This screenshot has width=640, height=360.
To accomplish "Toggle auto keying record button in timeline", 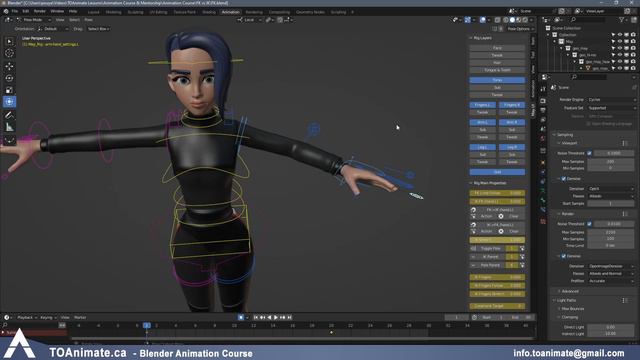I will point(241,317).
